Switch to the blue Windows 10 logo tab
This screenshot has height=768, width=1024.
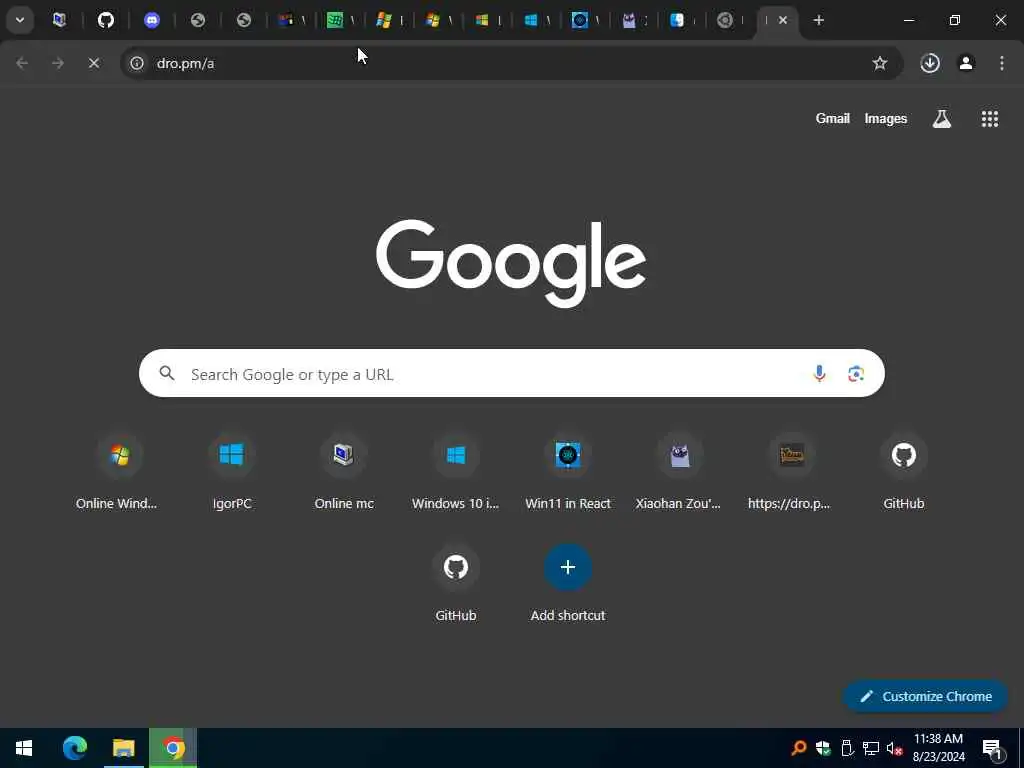click(531, 20)
